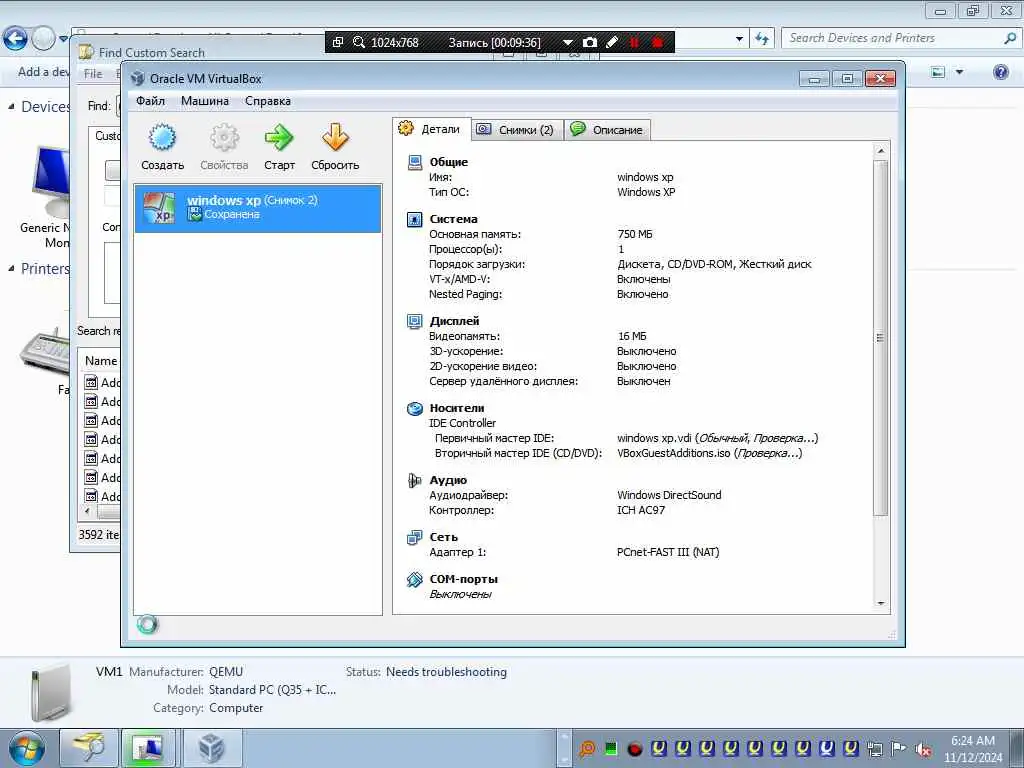Click the window-select icon at recording bar left
Screen dimensions: 1024x768
tap(338, 42)
